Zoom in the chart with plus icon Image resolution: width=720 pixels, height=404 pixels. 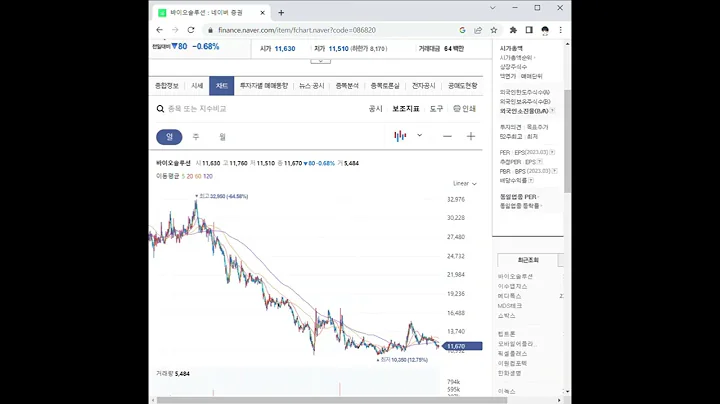point(471,136)
